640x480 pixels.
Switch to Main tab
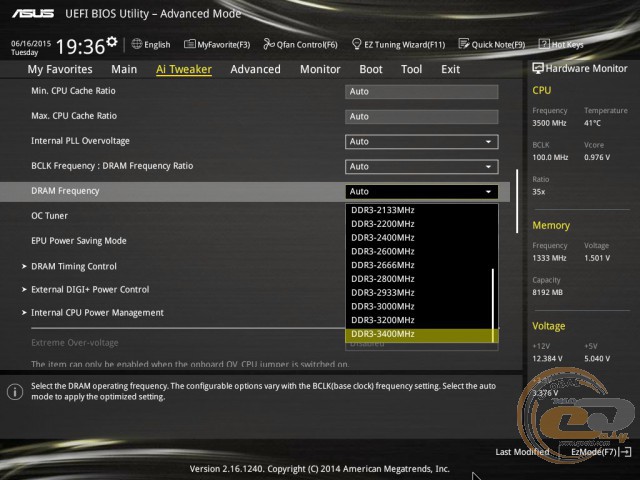(x=124, y=69)
